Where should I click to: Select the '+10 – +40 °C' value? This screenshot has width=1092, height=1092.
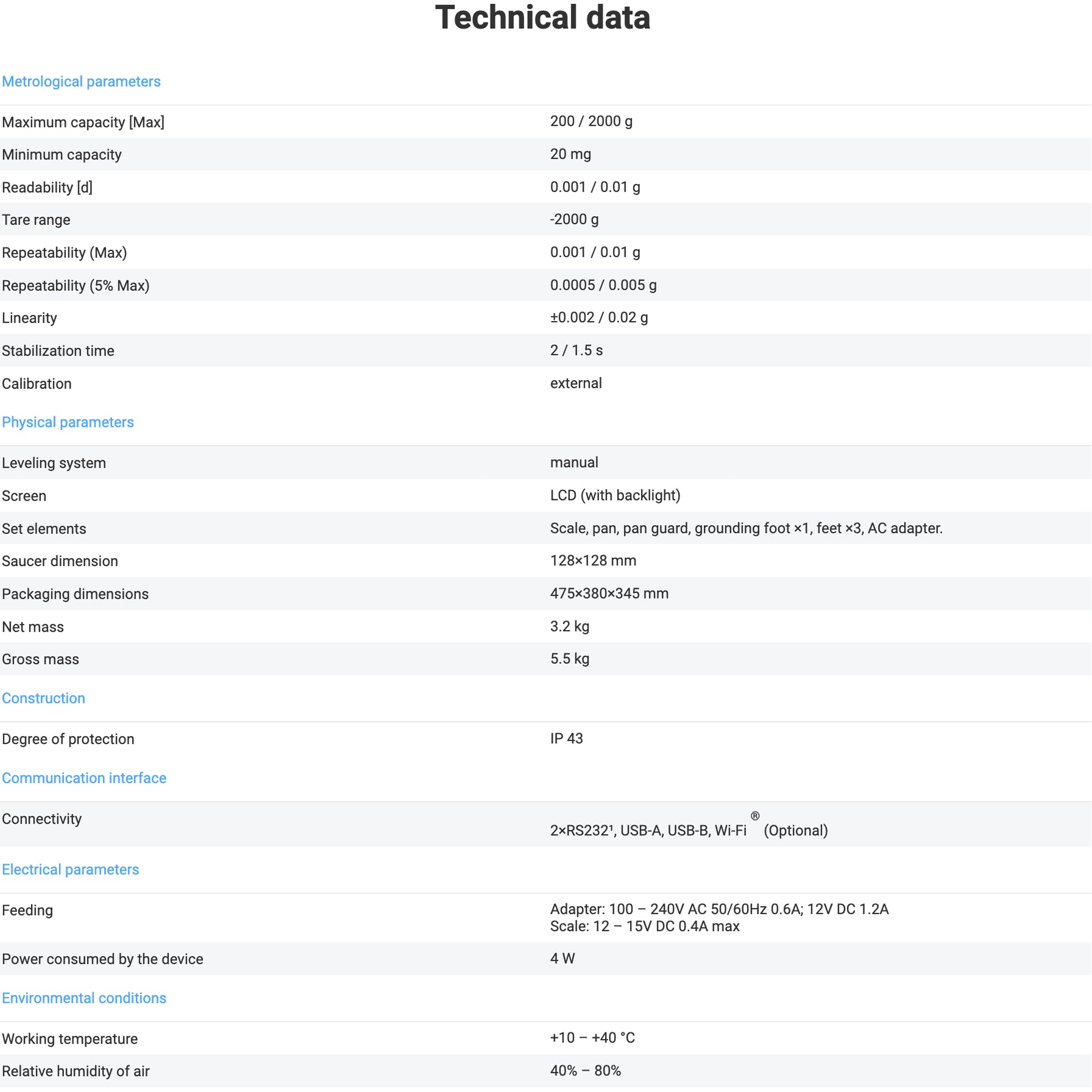[x=592, y=1038]
